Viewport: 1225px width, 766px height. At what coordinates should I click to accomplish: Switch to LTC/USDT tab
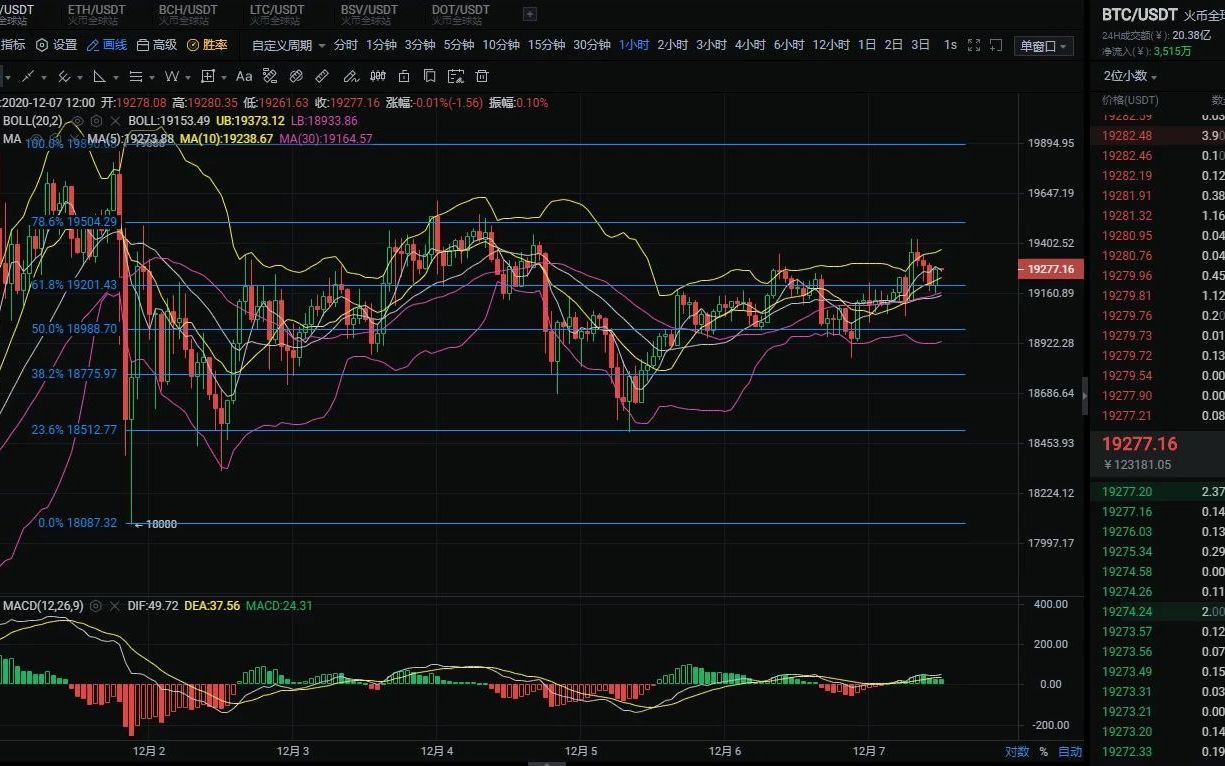click(x=277, y=14)
